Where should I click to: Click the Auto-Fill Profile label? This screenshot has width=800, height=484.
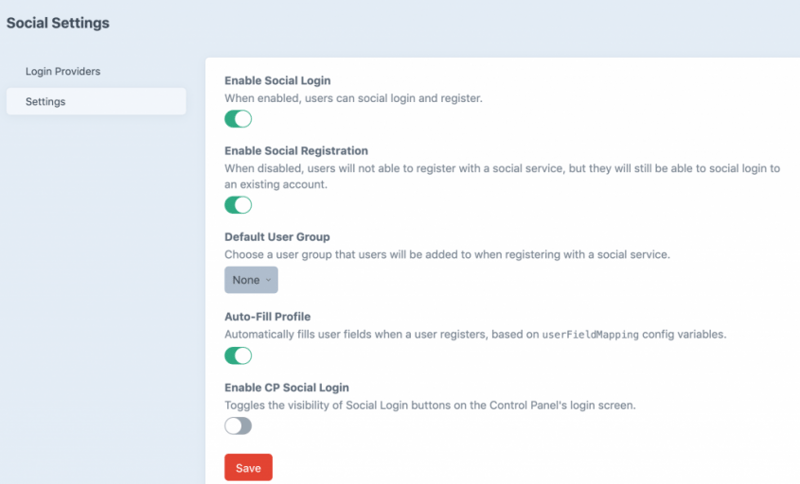tap(267, 316)
